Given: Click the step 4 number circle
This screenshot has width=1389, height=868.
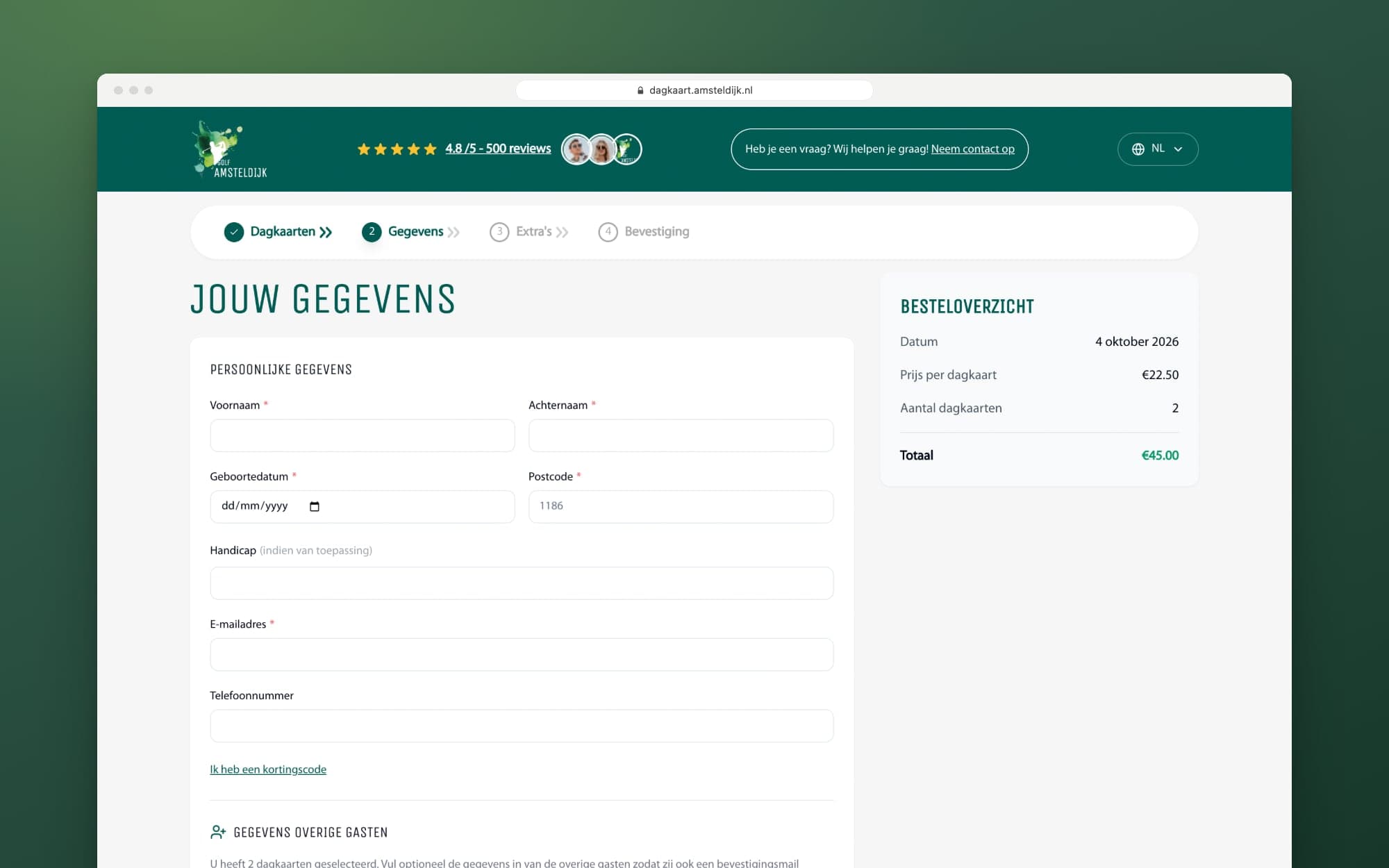Looking at the screenshot, I should [608, 232].
